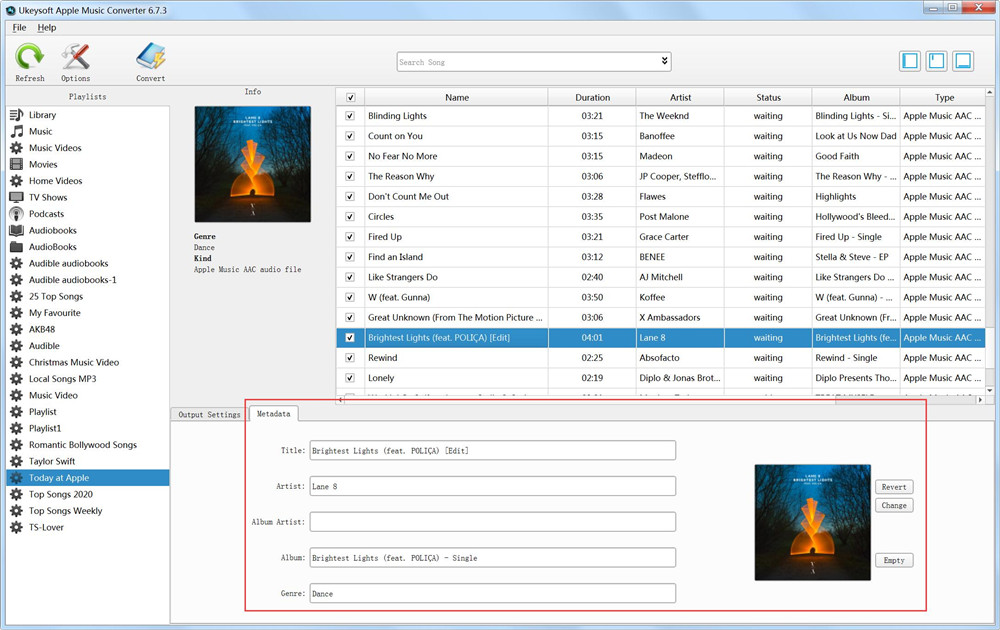Open the Options tools icon
Screen dimensions: 1000x630
[x=75, y=57]
